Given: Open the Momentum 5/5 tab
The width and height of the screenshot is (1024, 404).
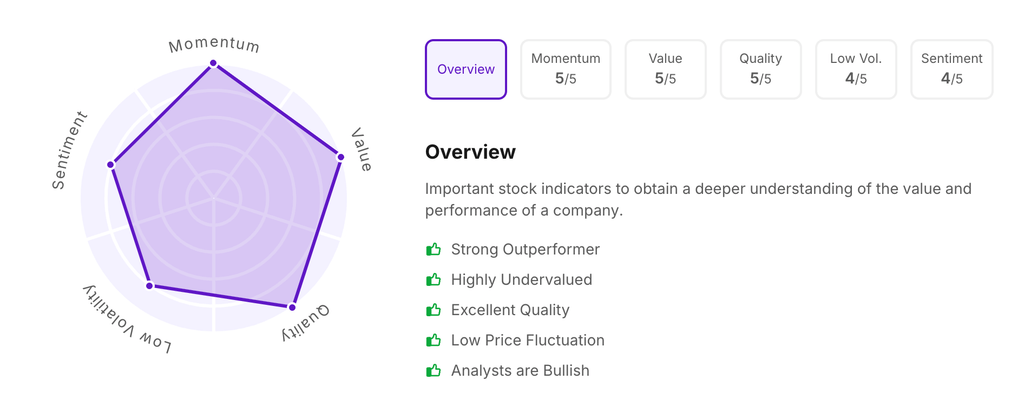Looking at the screenshot, I should coord(566,69).
